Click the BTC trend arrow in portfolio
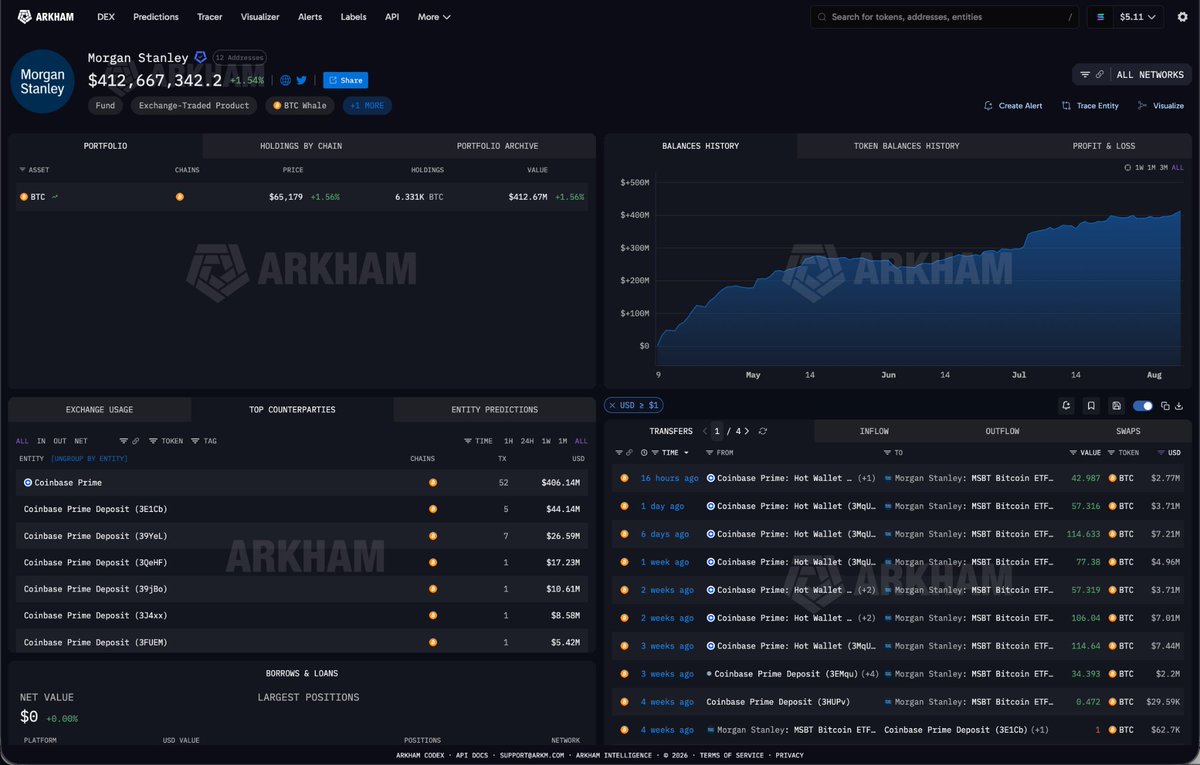Image resolution: width=1200 pixels, height=765 pixels. click(55, 197)
